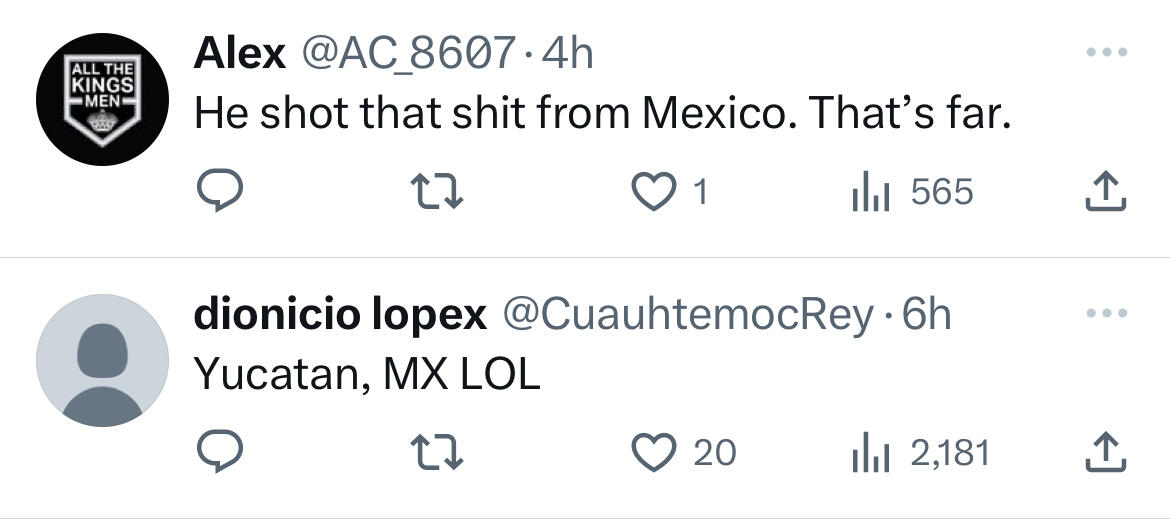1170x519 pixels.
Task: Click the display name Alex
Action: click(239, 53)
